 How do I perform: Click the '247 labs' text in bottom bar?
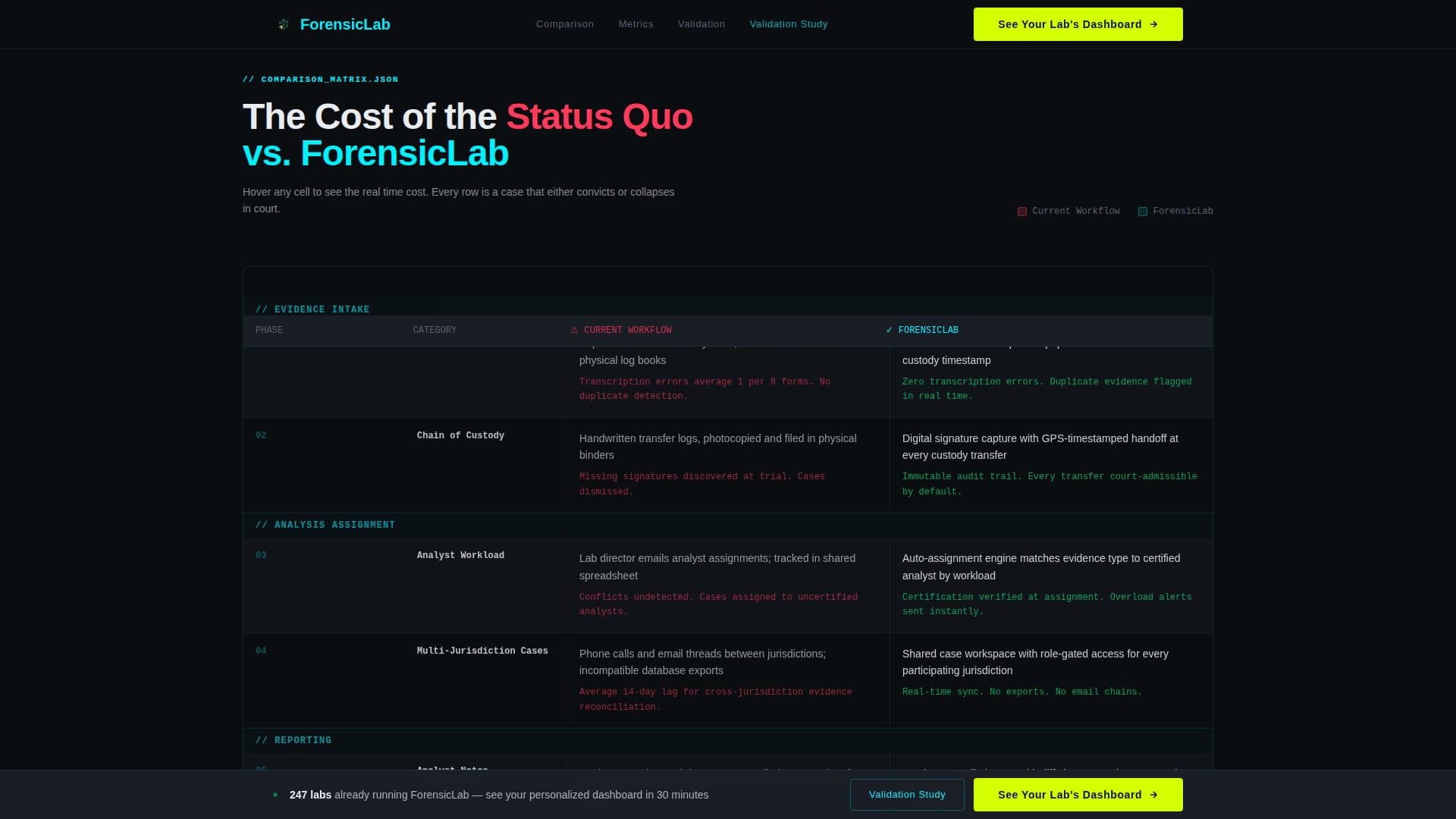[x=310, y=795]
